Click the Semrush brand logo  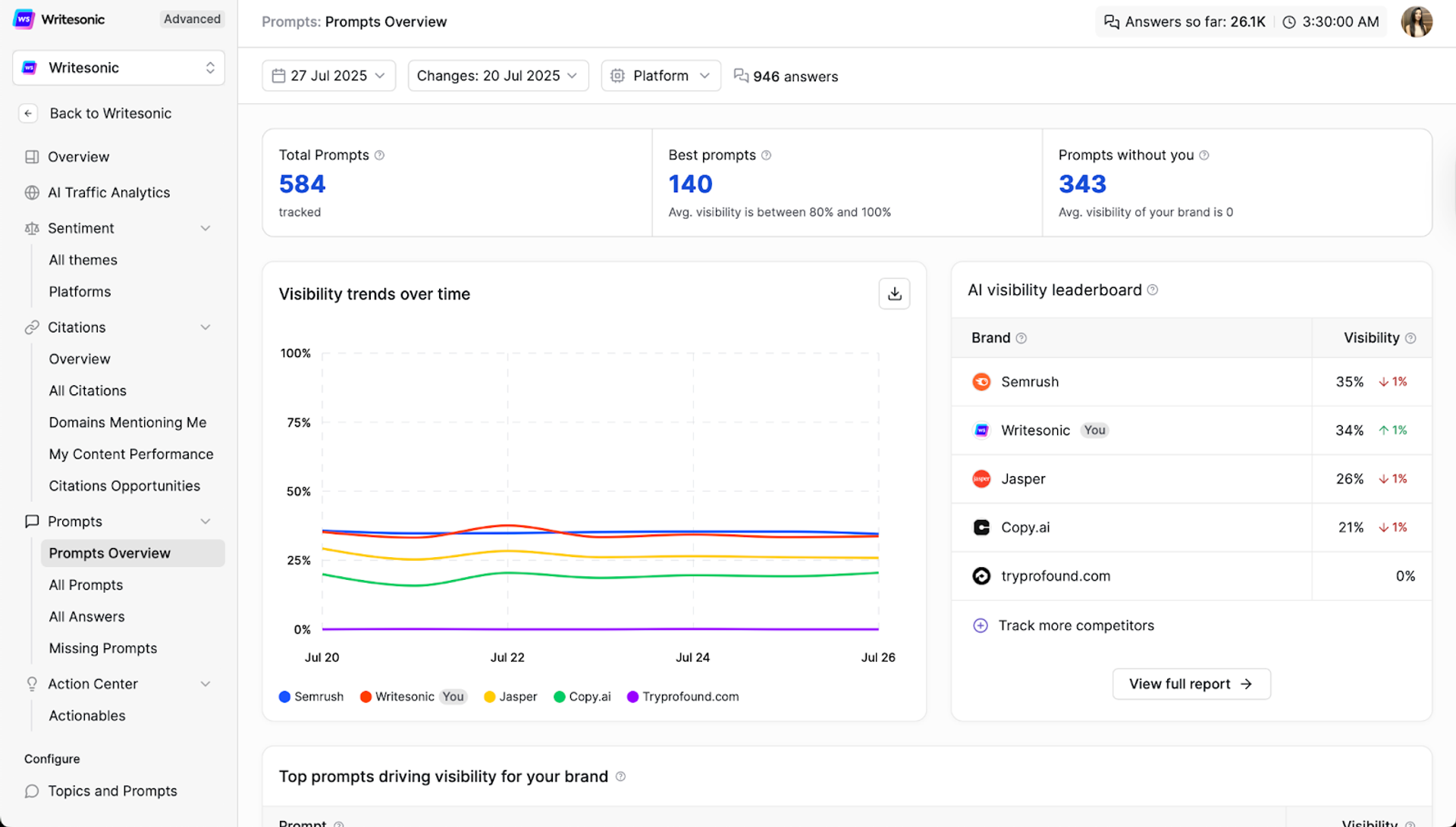tap(981, 382)
